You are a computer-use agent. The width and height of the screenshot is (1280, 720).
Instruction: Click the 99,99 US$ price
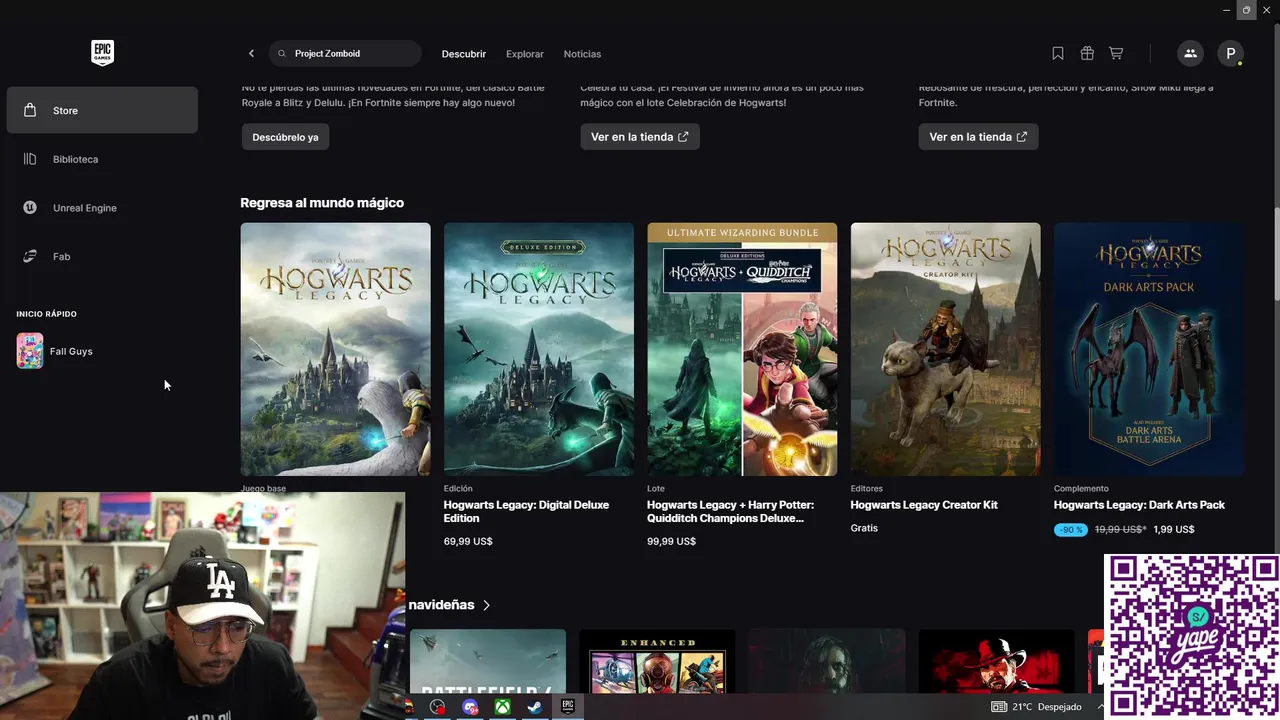pyautogui.click(x=671, y=541)
